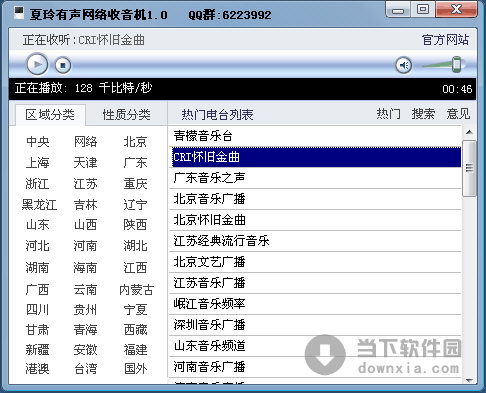Select the 福建 region
This screenshot has width=486, height=393.
135,350
